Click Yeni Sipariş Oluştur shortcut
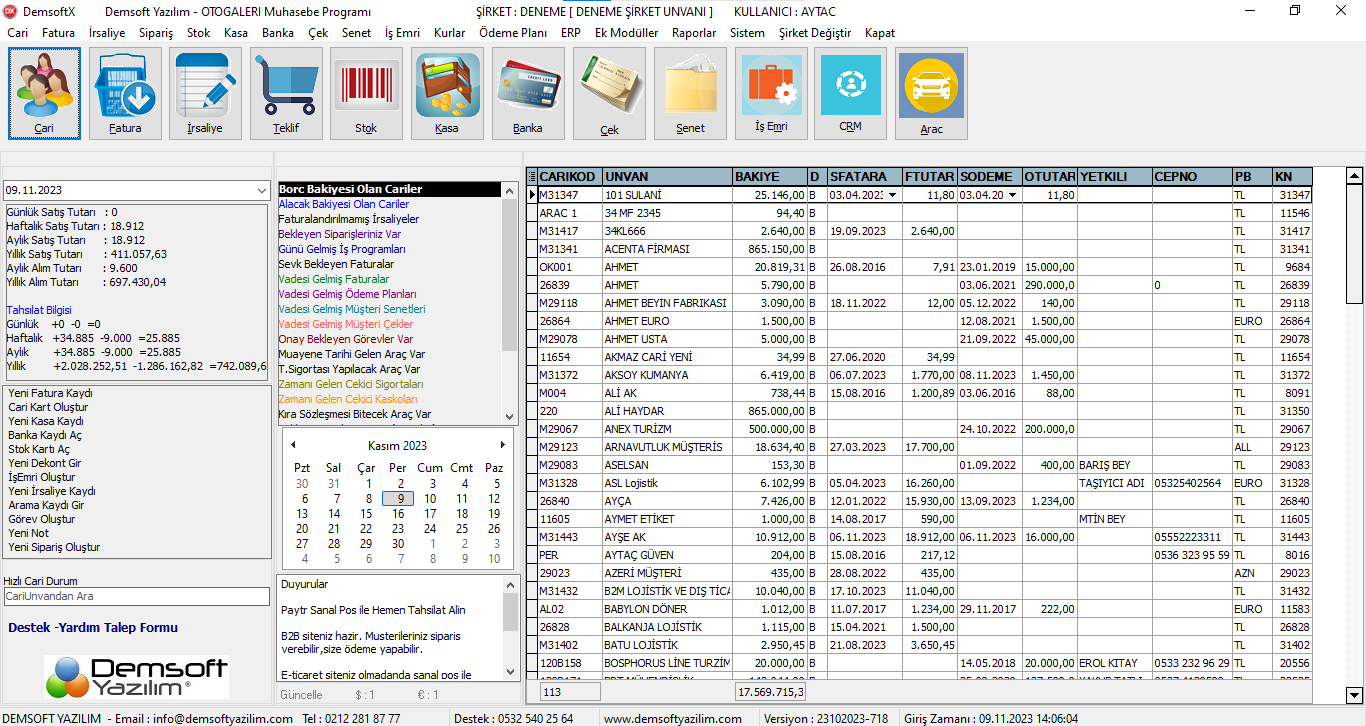This screenshot has width=1366, height=726. 54,547
